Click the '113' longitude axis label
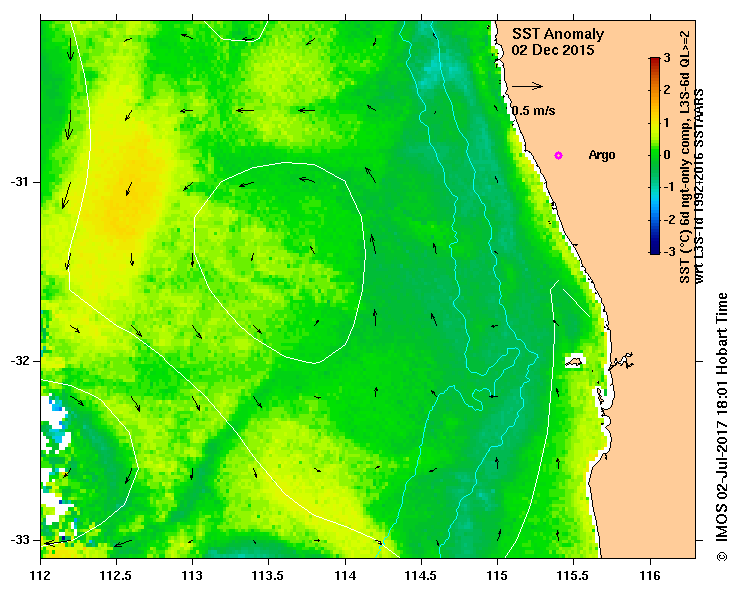 pos(192,576)
